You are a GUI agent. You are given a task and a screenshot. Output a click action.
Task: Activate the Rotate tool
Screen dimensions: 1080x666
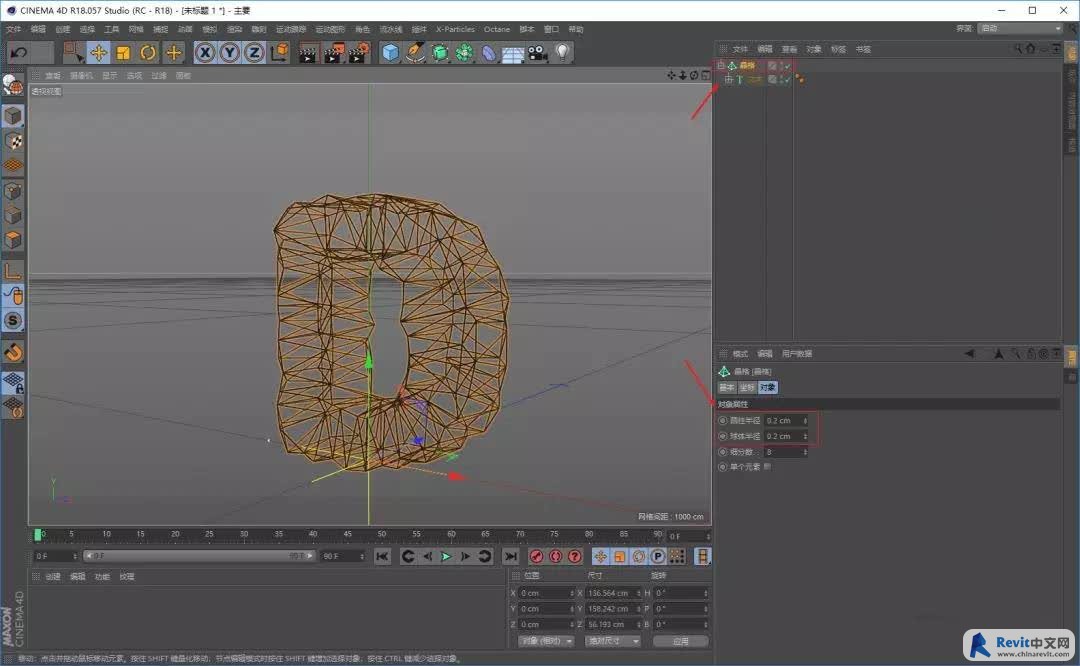(x=148, y=52)
